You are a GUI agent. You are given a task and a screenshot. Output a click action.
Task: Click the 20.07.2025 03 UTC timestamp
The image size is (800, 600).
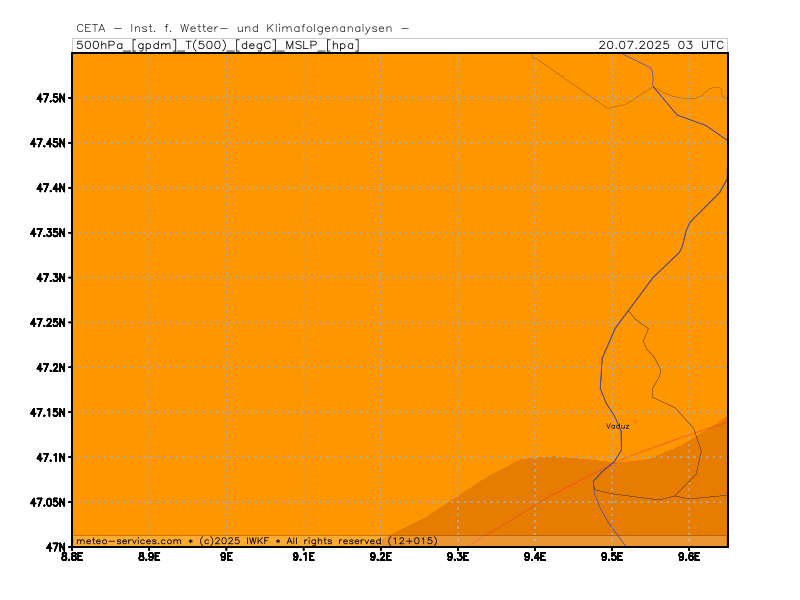point(661,45)
